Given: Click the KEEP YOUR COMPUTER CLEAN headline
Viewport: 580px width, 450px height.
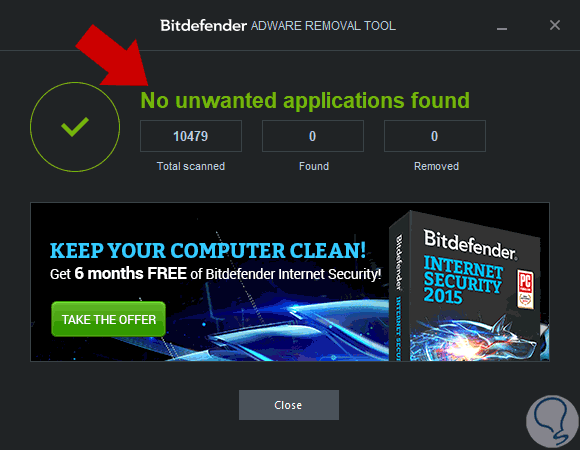Looking at the screenshot, I should click(208, 250).
